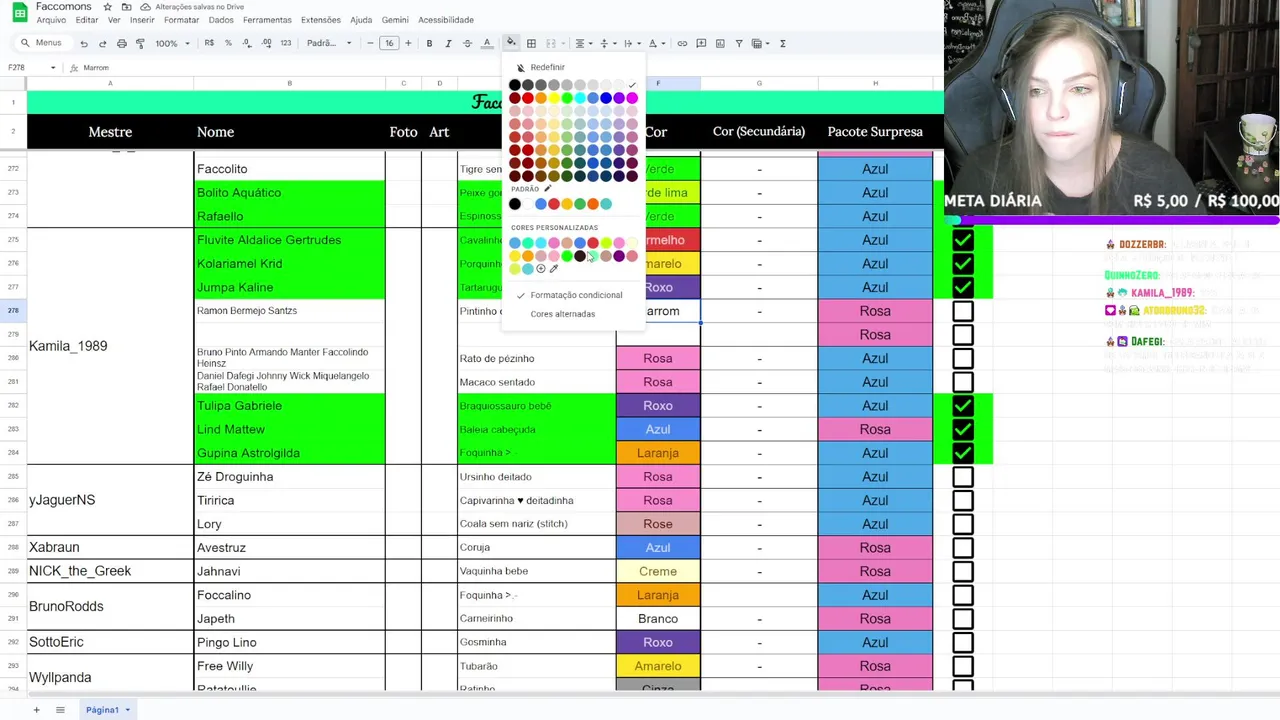Open the text color tool
1280x720 pixels.
click(487, 43)
